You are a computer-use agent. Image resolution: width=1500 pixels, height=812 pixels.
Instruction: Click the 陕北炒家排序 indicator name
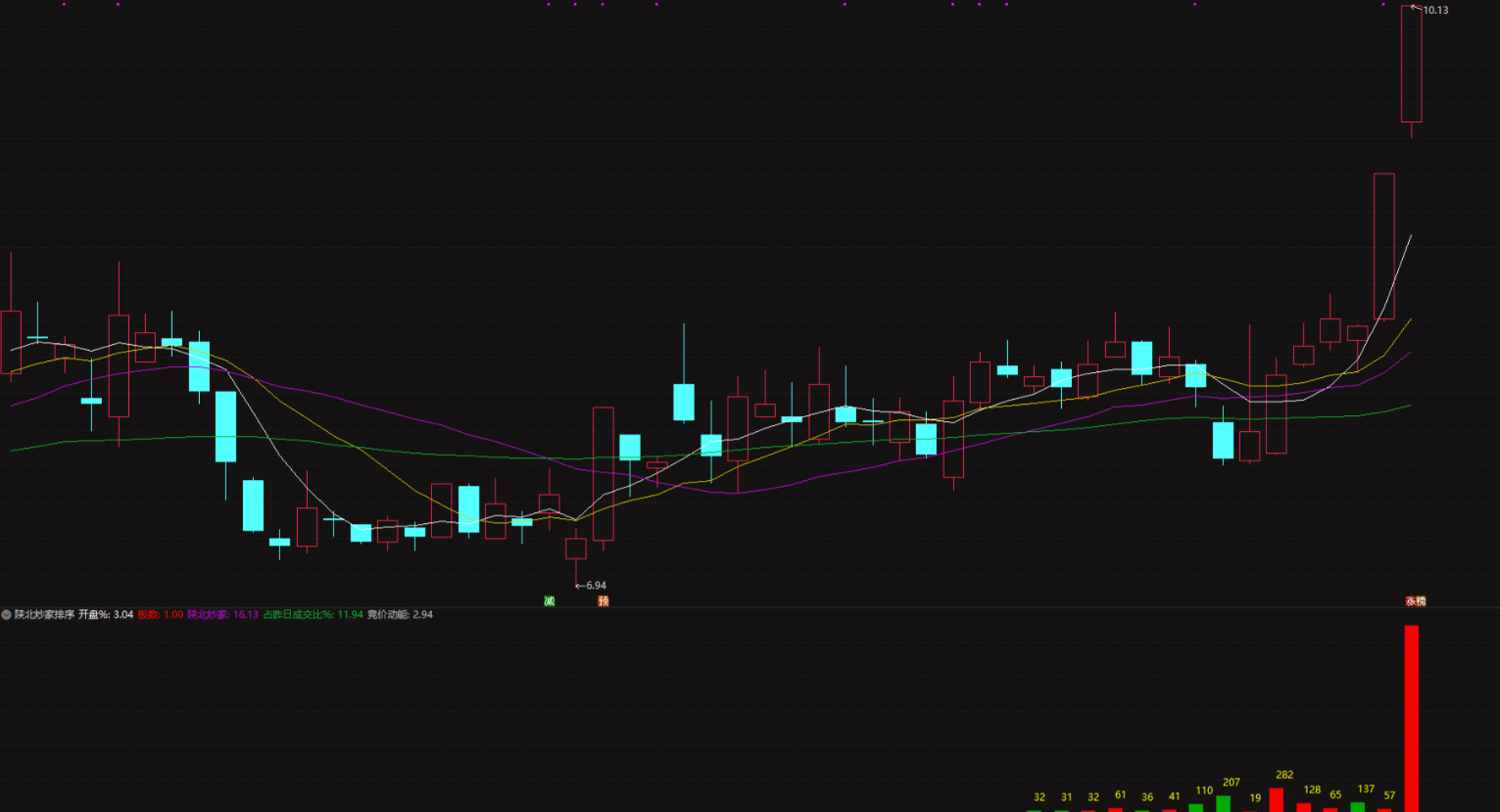pyautogui.click(x=44, y=615)
